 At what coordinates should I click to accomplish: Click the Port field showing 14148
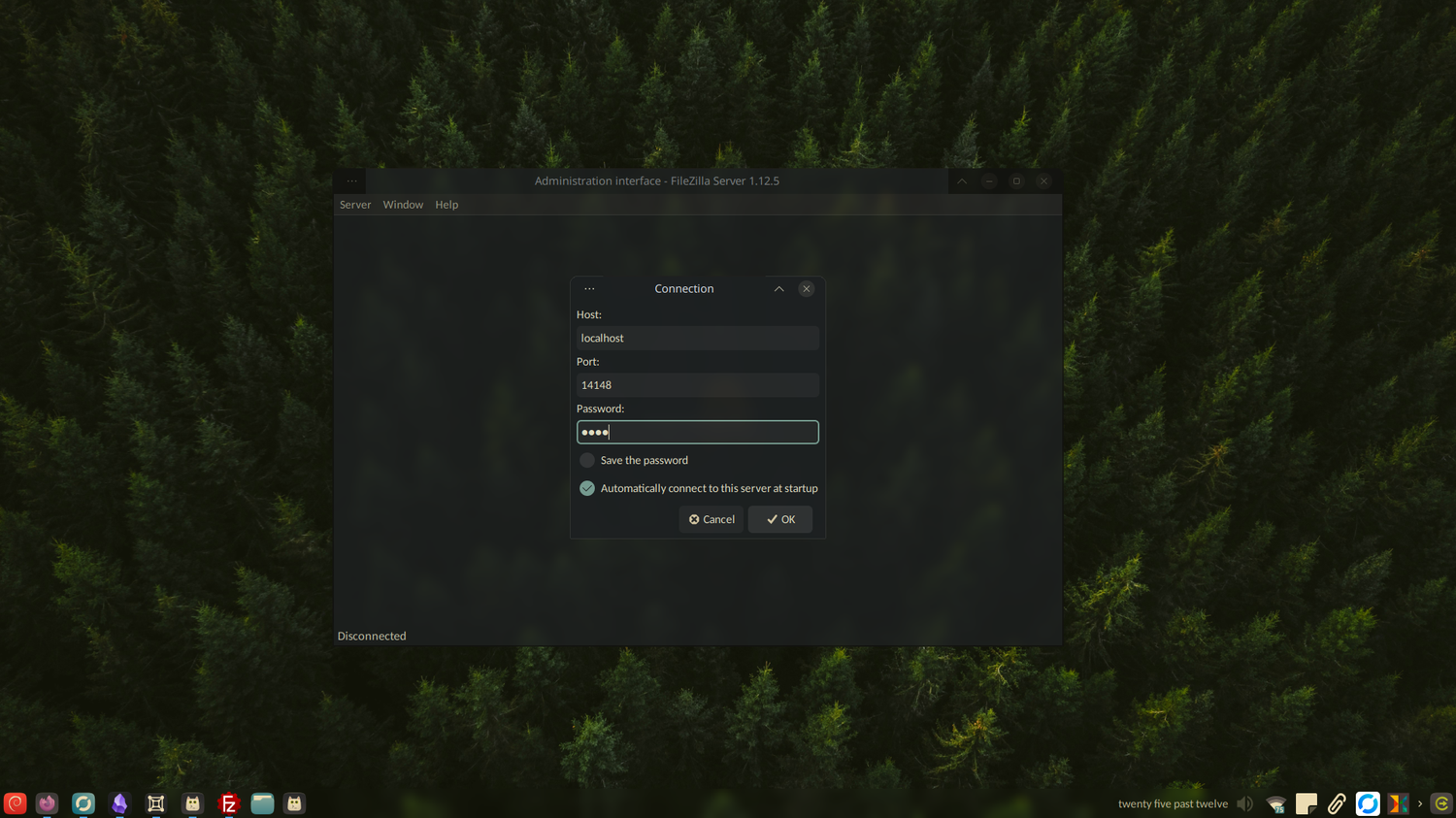pos(698,385)
